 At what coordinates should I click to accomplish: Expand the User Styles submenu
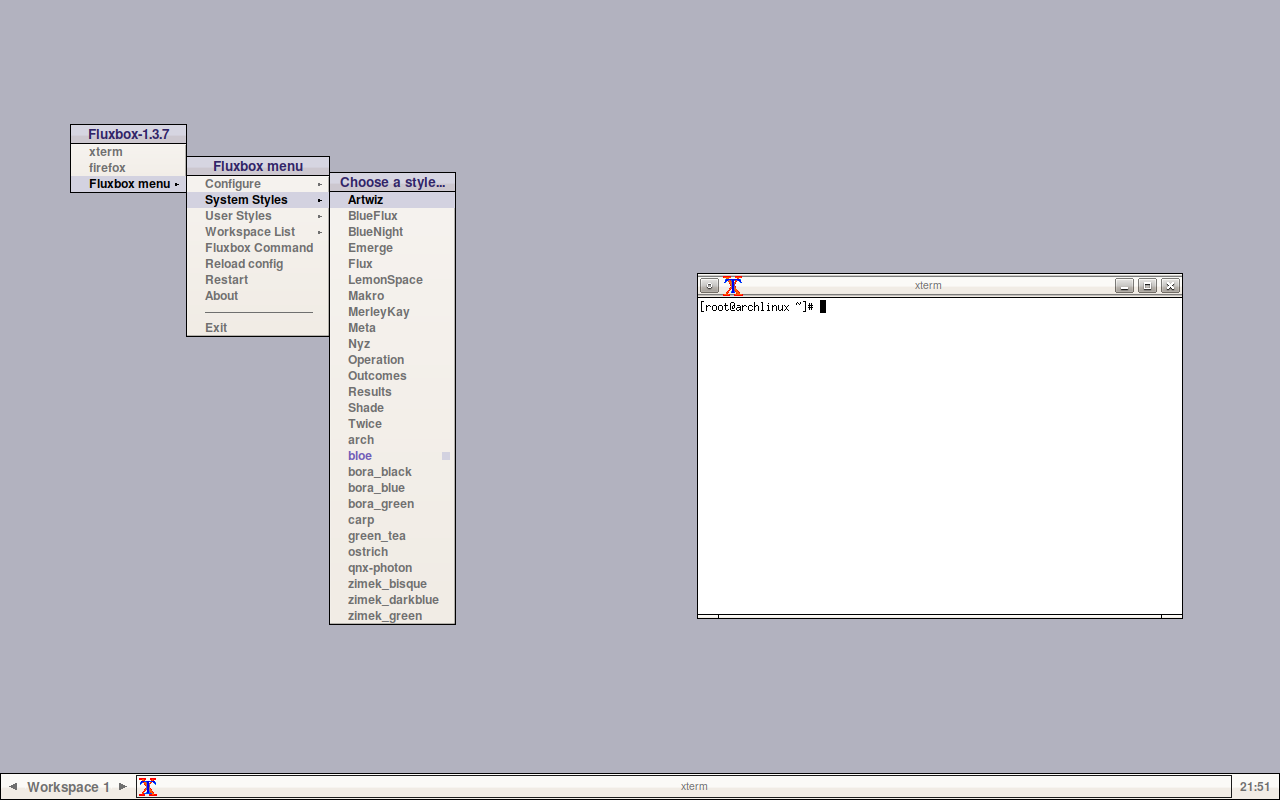click(258, 216)
